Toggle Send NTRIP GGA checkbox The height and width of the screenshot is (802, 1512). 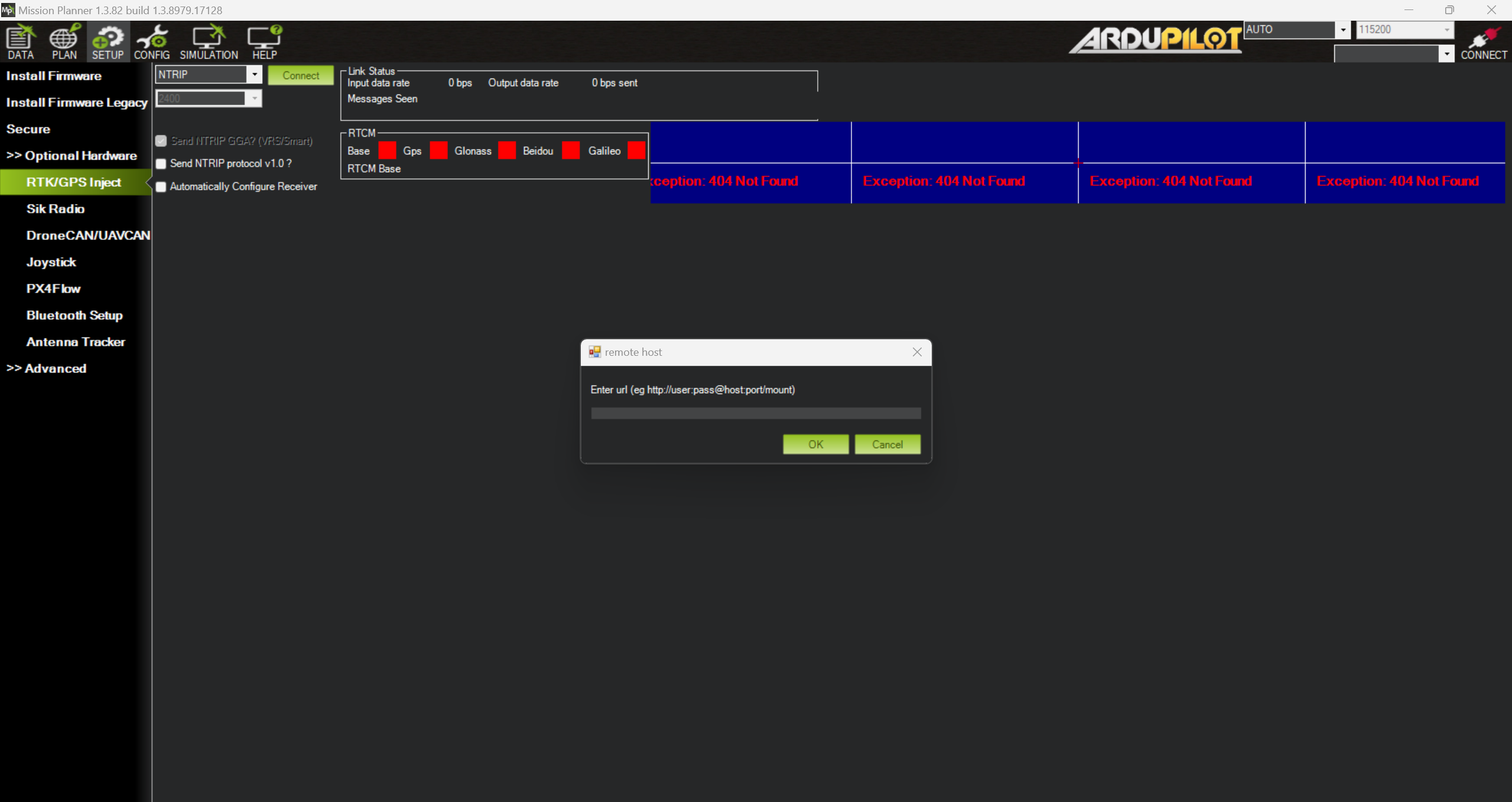tap(161, 141)
